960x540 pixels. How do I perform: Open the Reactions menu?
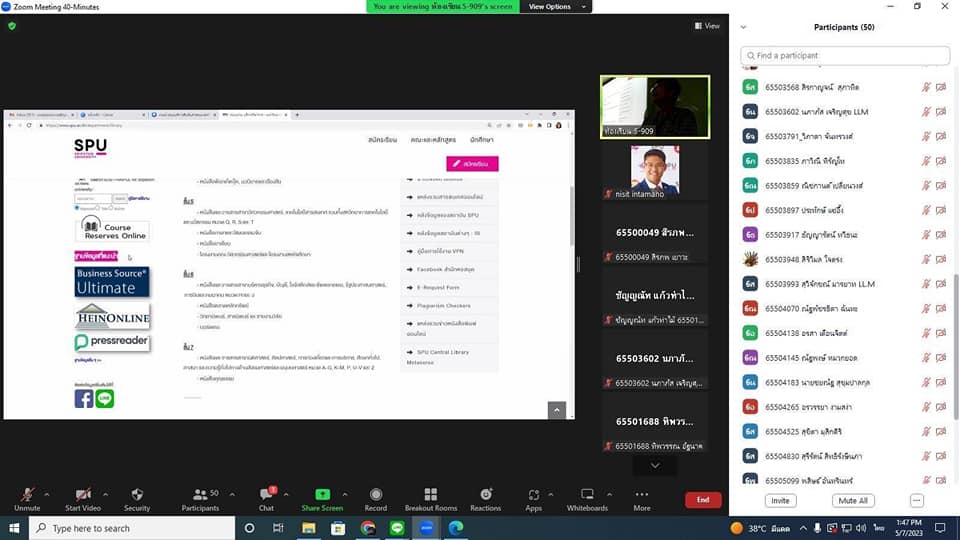click(x=485, y=495)
